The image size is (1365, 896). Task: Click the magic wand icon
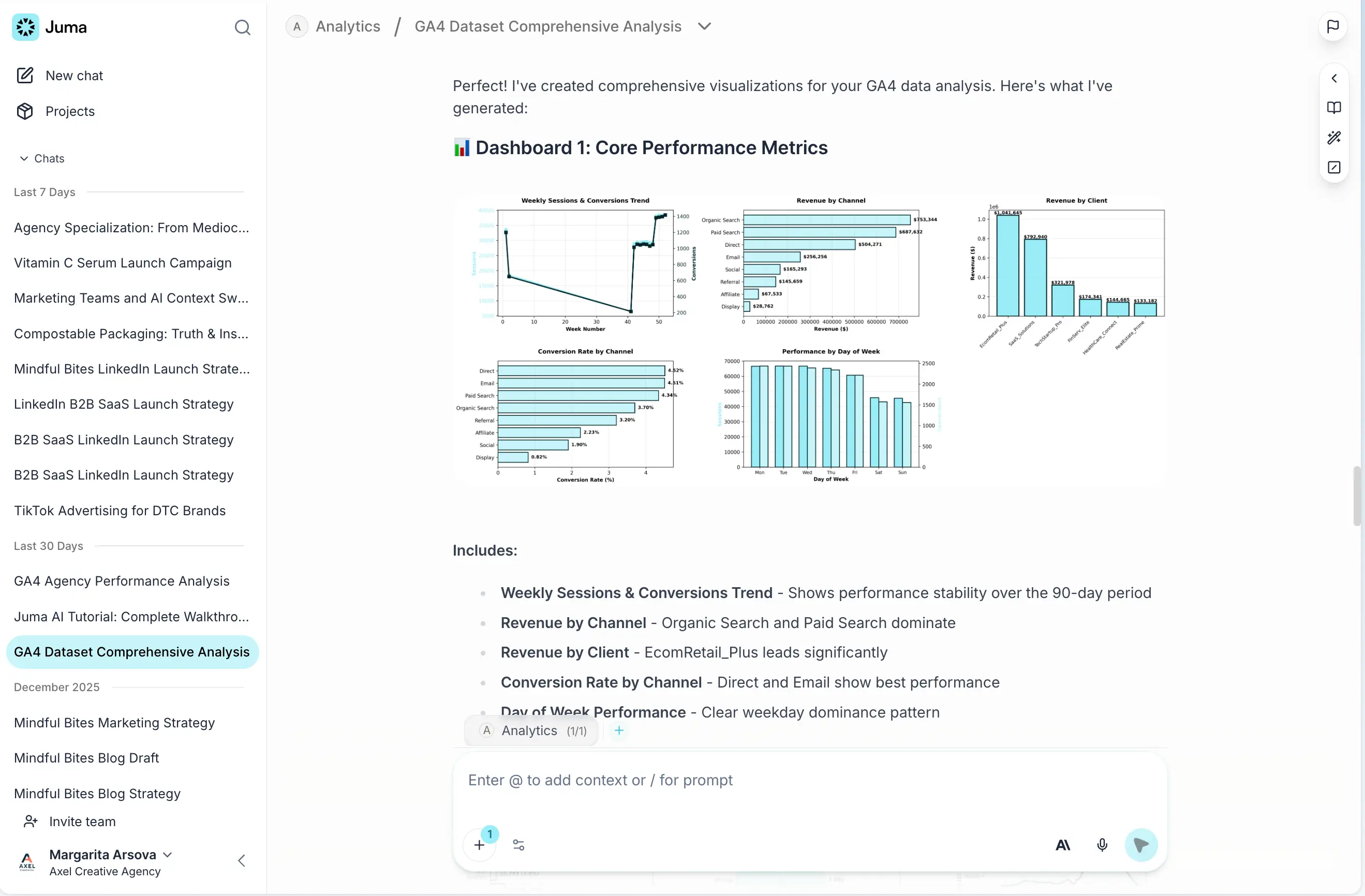tap(1333, 138)
